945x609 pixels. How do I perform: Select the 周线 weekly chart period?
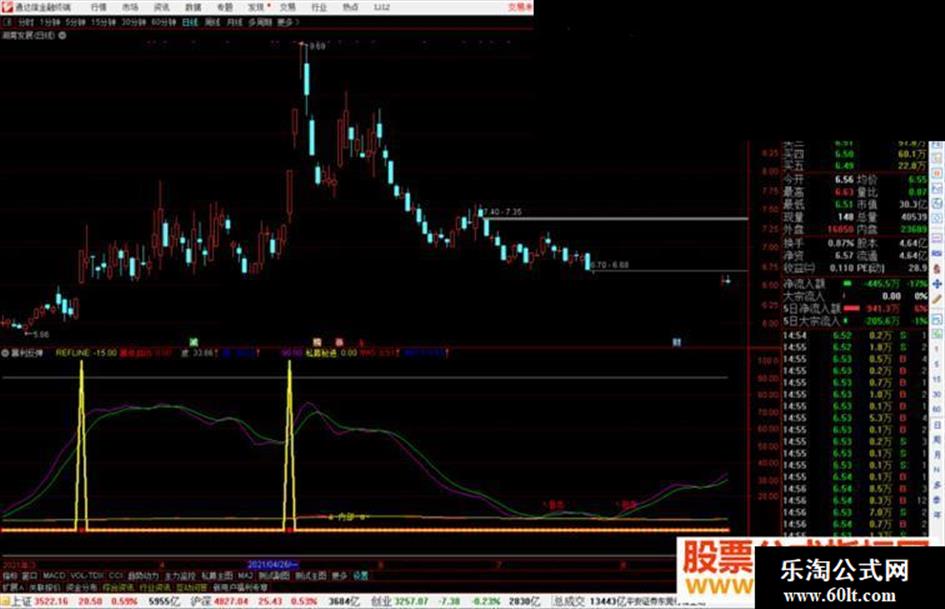pyautogui.click(x=212, y=22)
